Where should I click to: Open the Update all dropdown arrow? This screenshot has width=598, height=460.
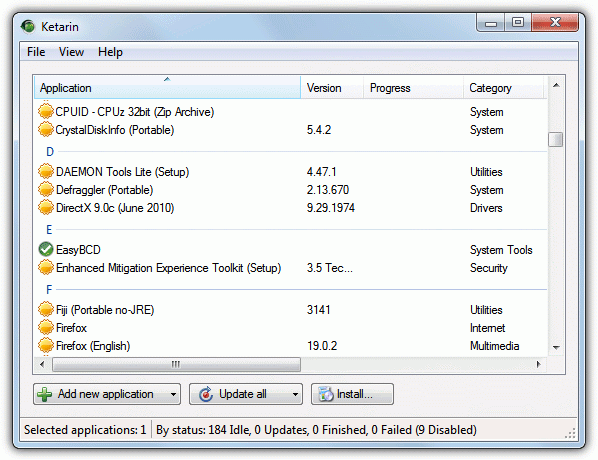295,394
